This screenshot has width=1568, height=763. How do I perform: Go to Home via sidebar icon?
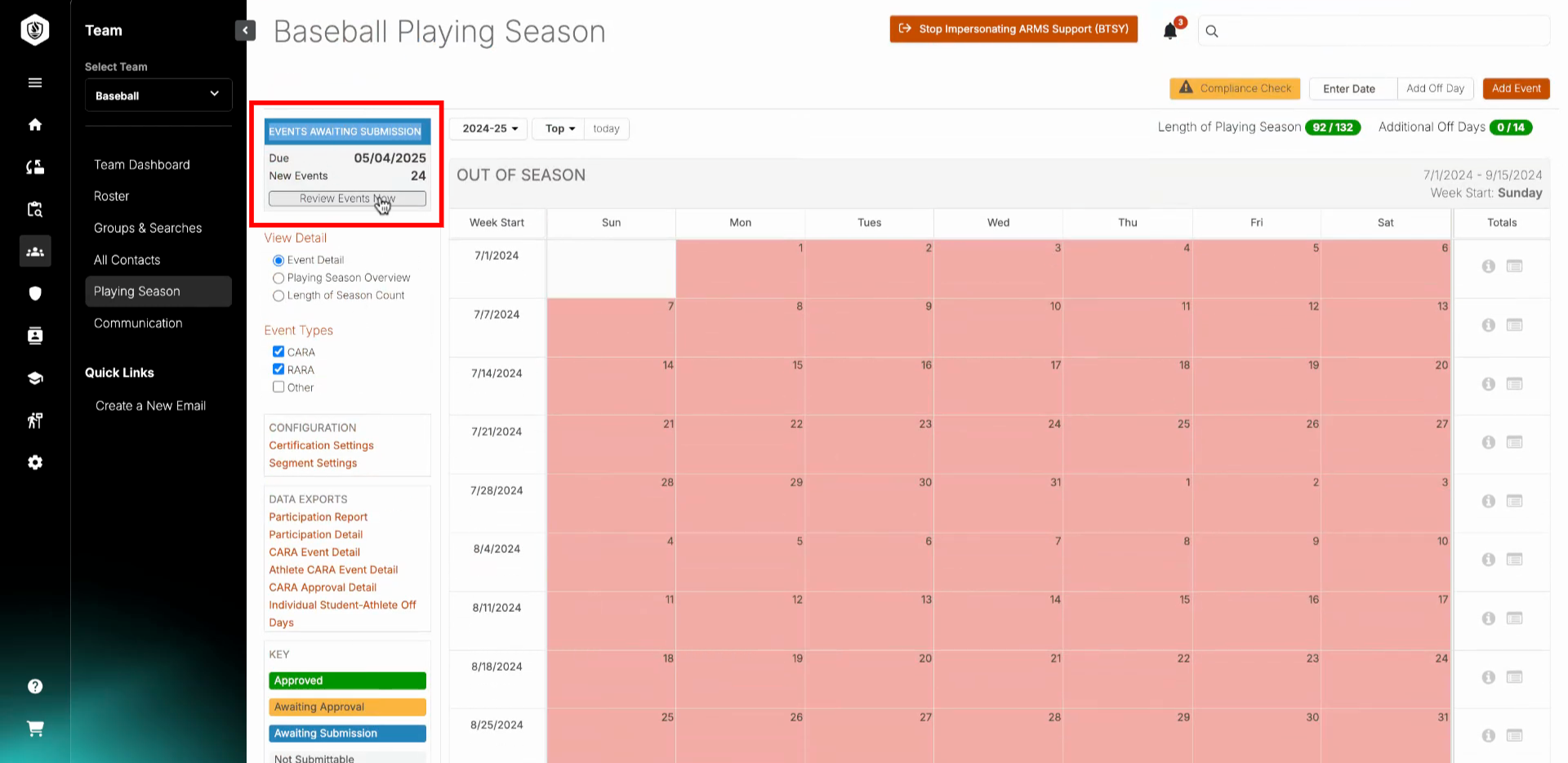(35, 125)
